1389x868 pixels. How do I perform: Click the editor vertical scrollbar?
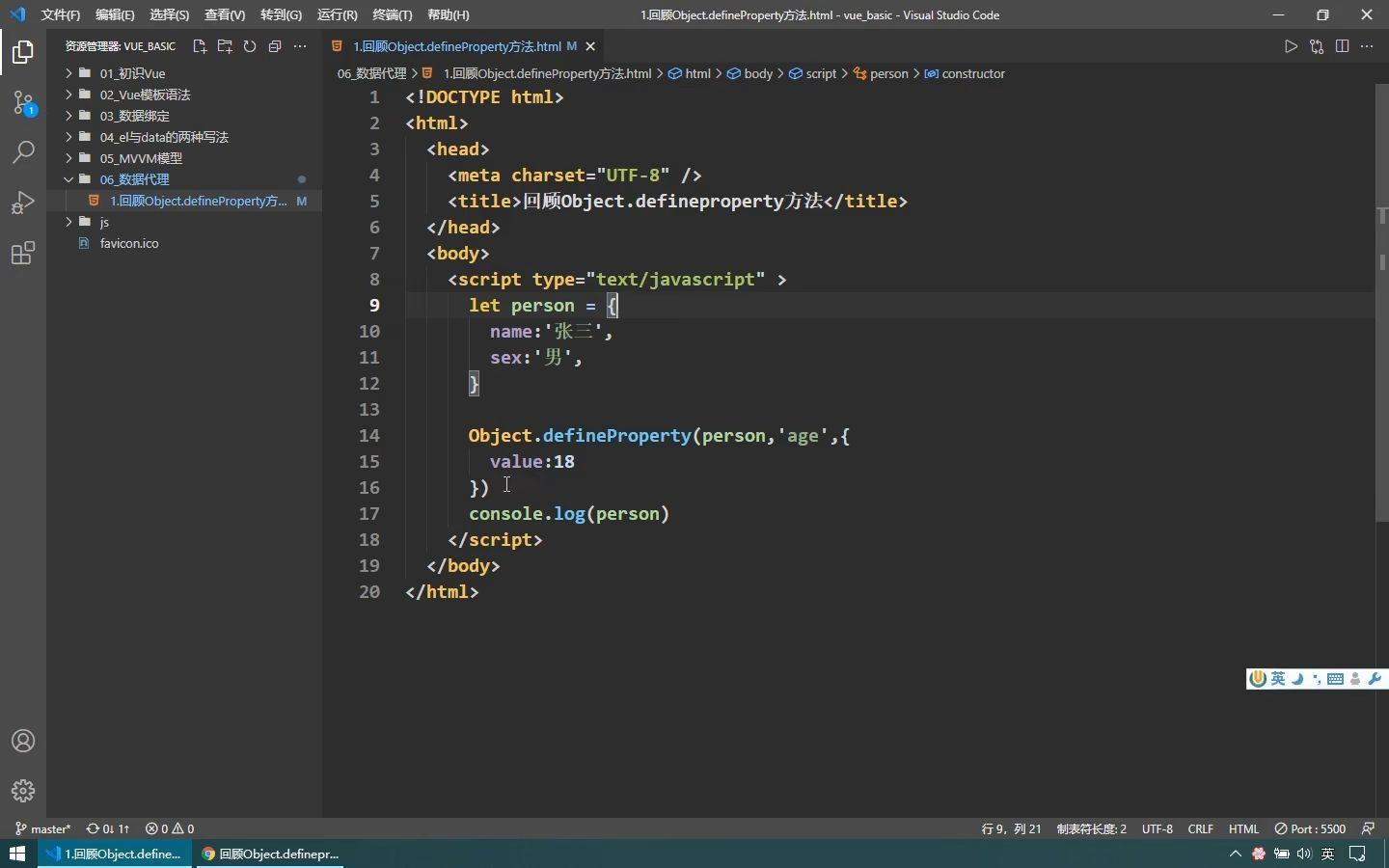pyautogui.click(x=1381, y=304)
